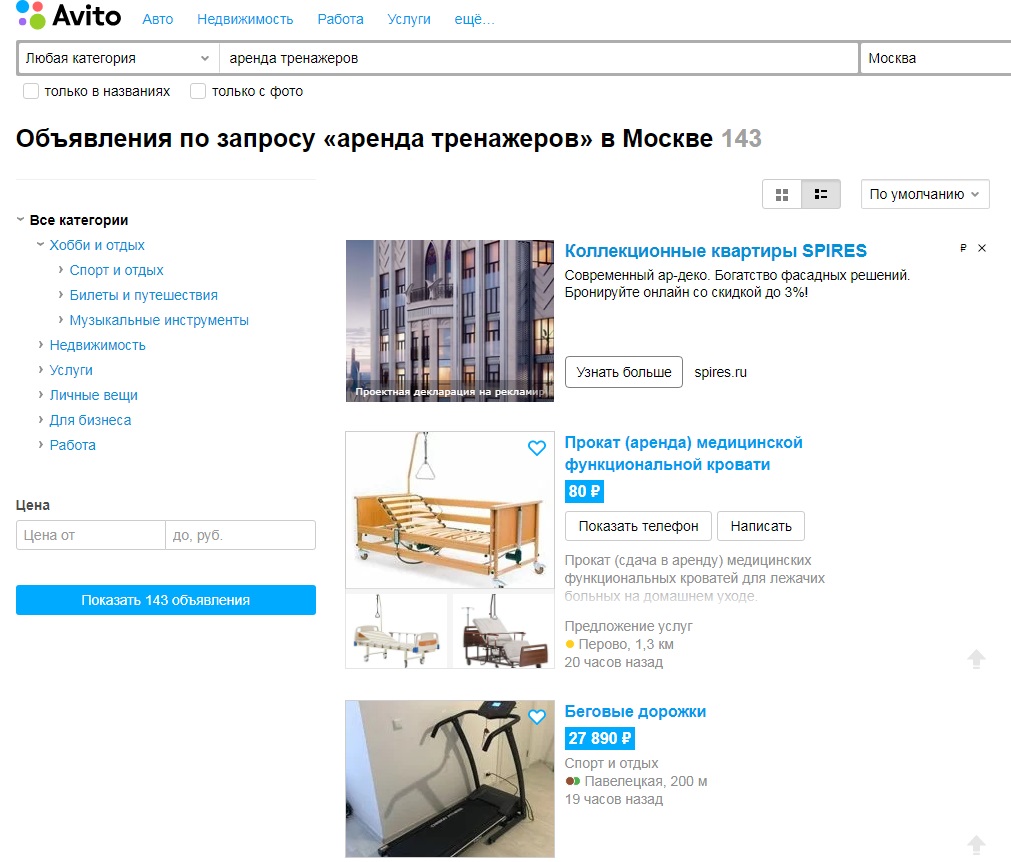The width and height of the screenshot is (1011, 862).
Task: Click the 'до, руб.' price input
Action: tap(240, 535)
